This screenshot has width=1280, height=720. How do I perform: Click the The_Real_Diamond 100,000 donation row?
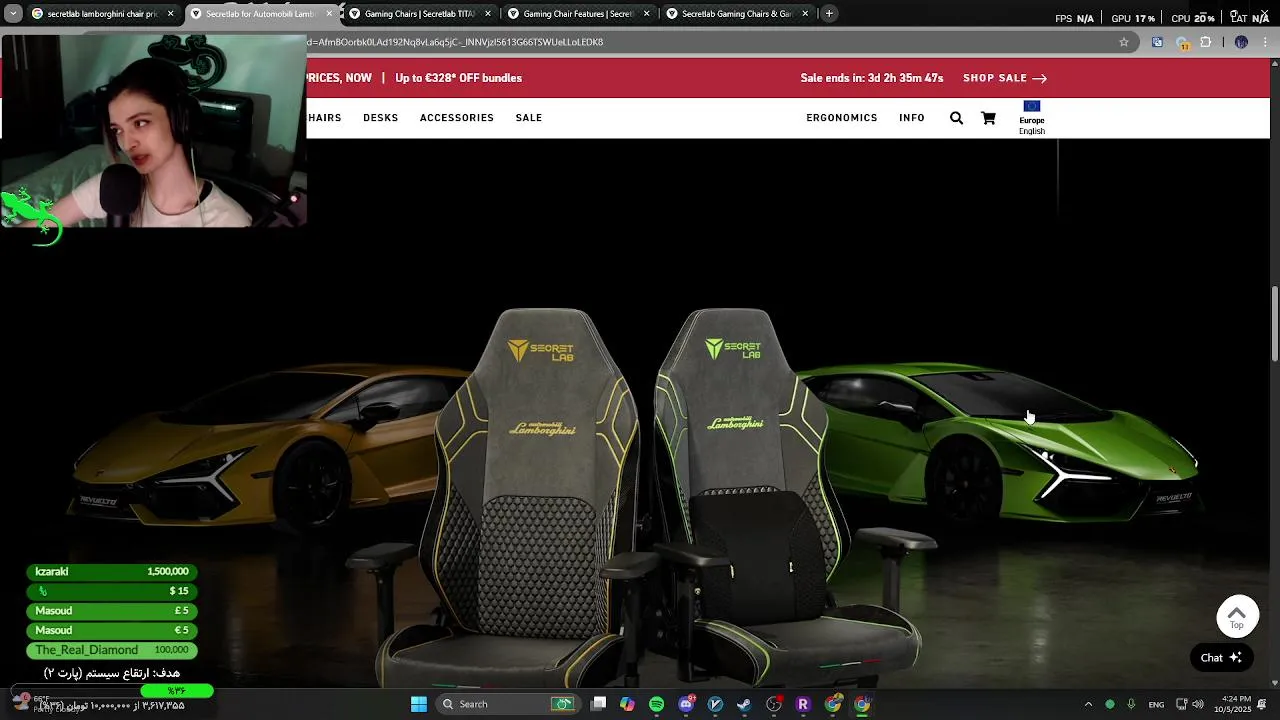[x=111, y=650]
